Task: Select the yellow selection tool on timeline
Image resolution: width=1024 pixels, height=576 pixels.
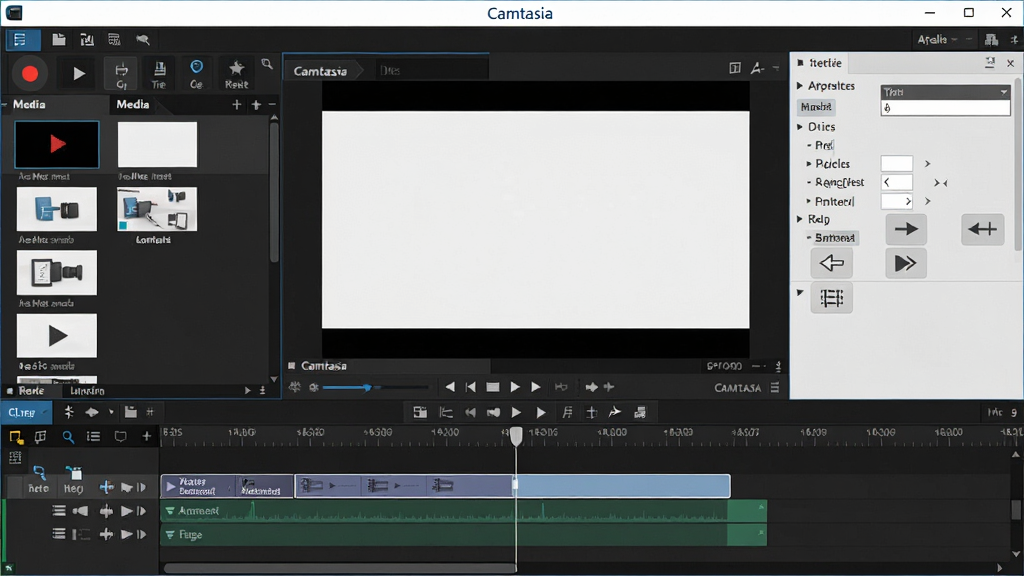Action: 16,437
